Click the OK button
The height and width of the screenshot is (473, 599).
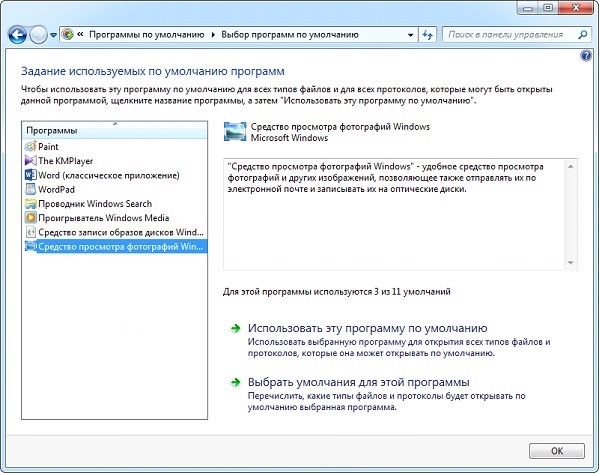(557, 451)
